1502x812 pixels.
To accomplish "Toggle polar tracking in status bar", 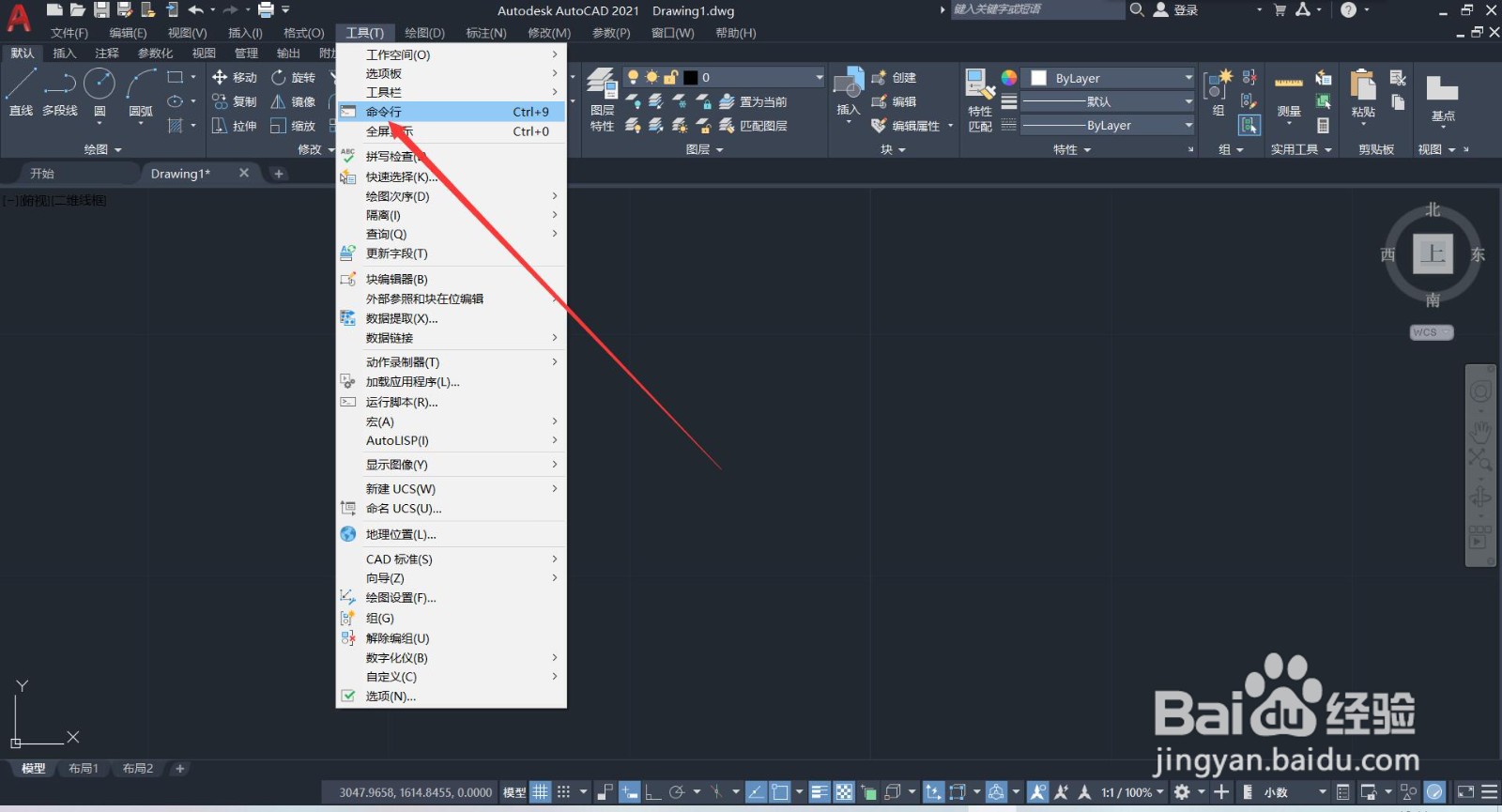I will coord(676,792).
